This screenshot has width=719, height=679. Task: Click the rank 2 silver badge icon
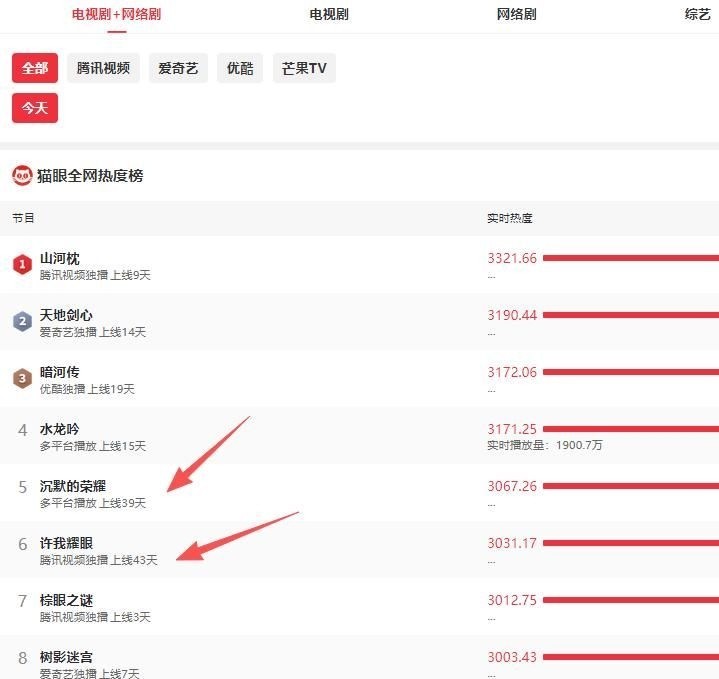22,322
